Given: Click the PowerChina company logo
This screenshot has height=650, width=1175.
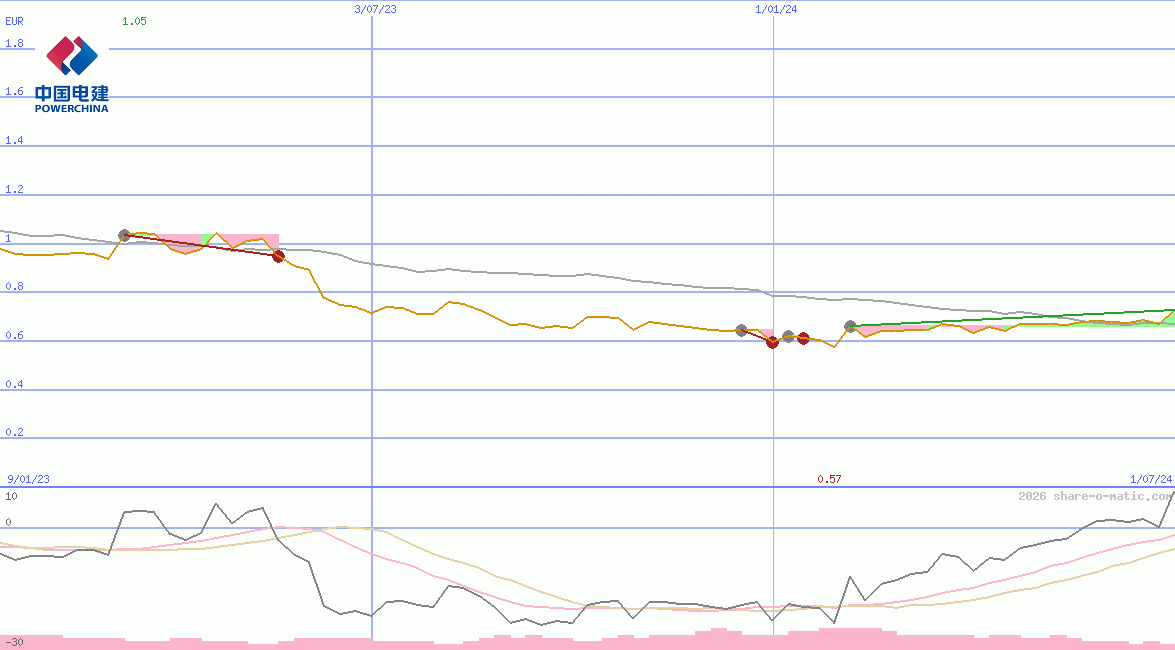Looking at the screenshot, I should tap(72, 73).
